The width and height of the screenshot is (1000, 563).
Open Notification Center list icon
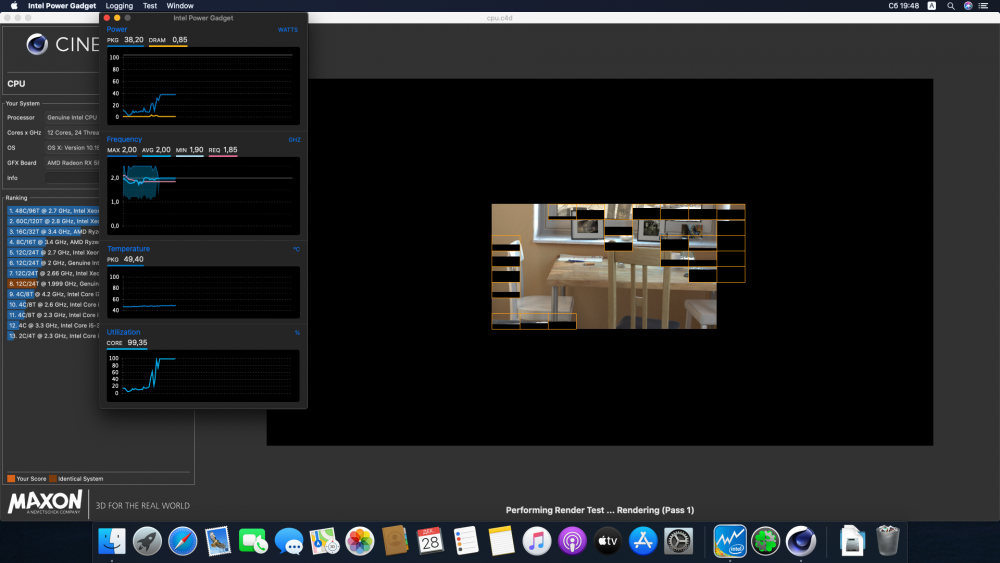(983, 6)
